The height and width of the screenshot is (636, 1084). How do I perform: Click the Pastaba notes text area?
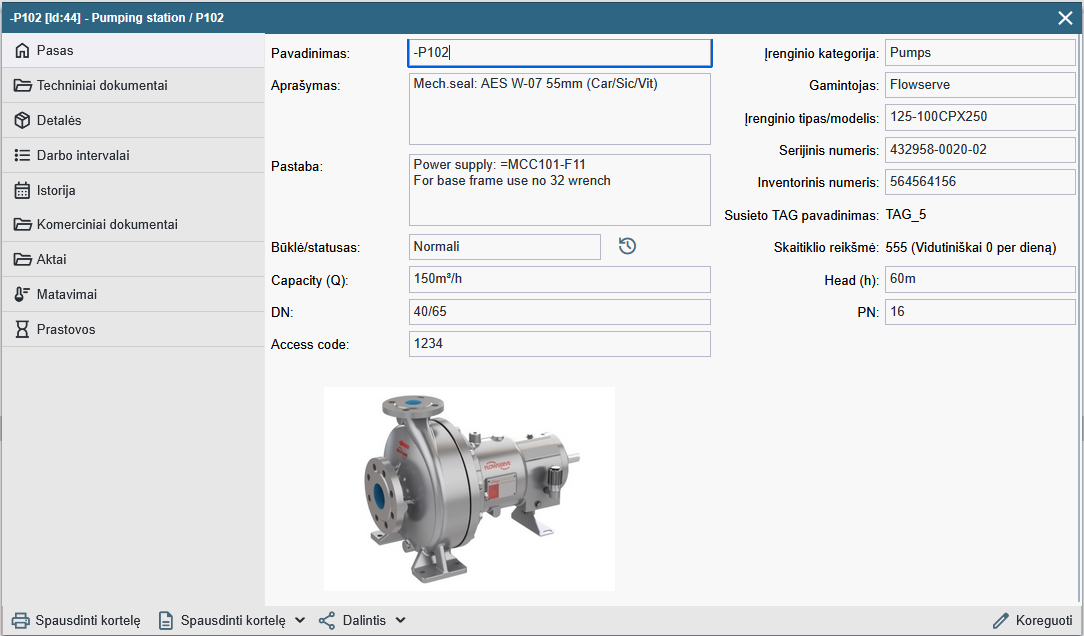coord(560,190)
